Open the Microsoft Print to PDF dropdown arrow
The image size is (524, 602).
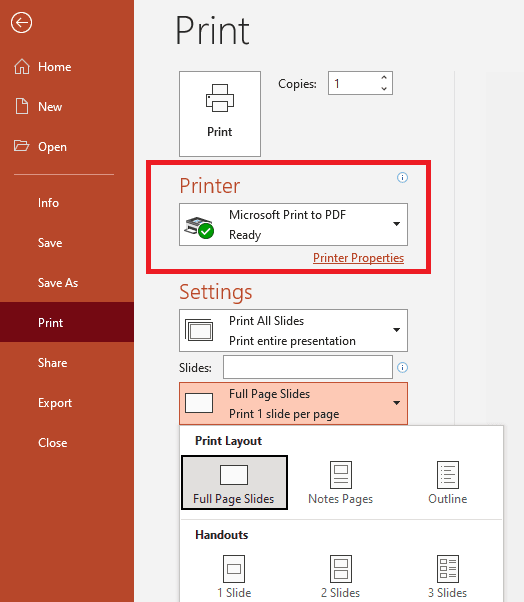397,224
